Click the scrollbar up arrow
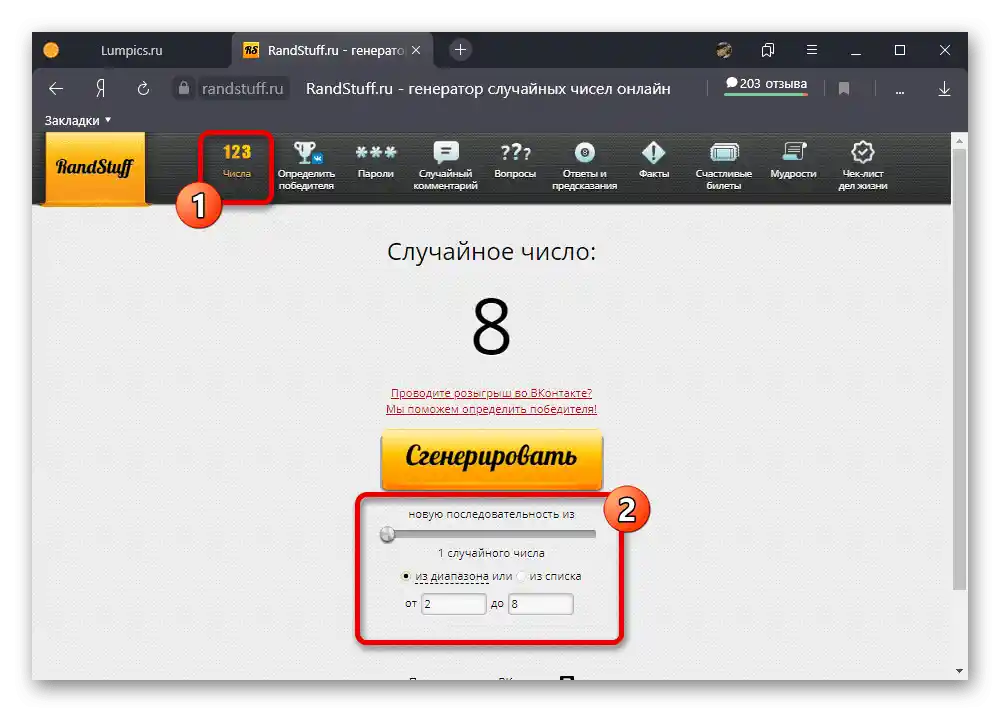 click(x=959, y=140)
